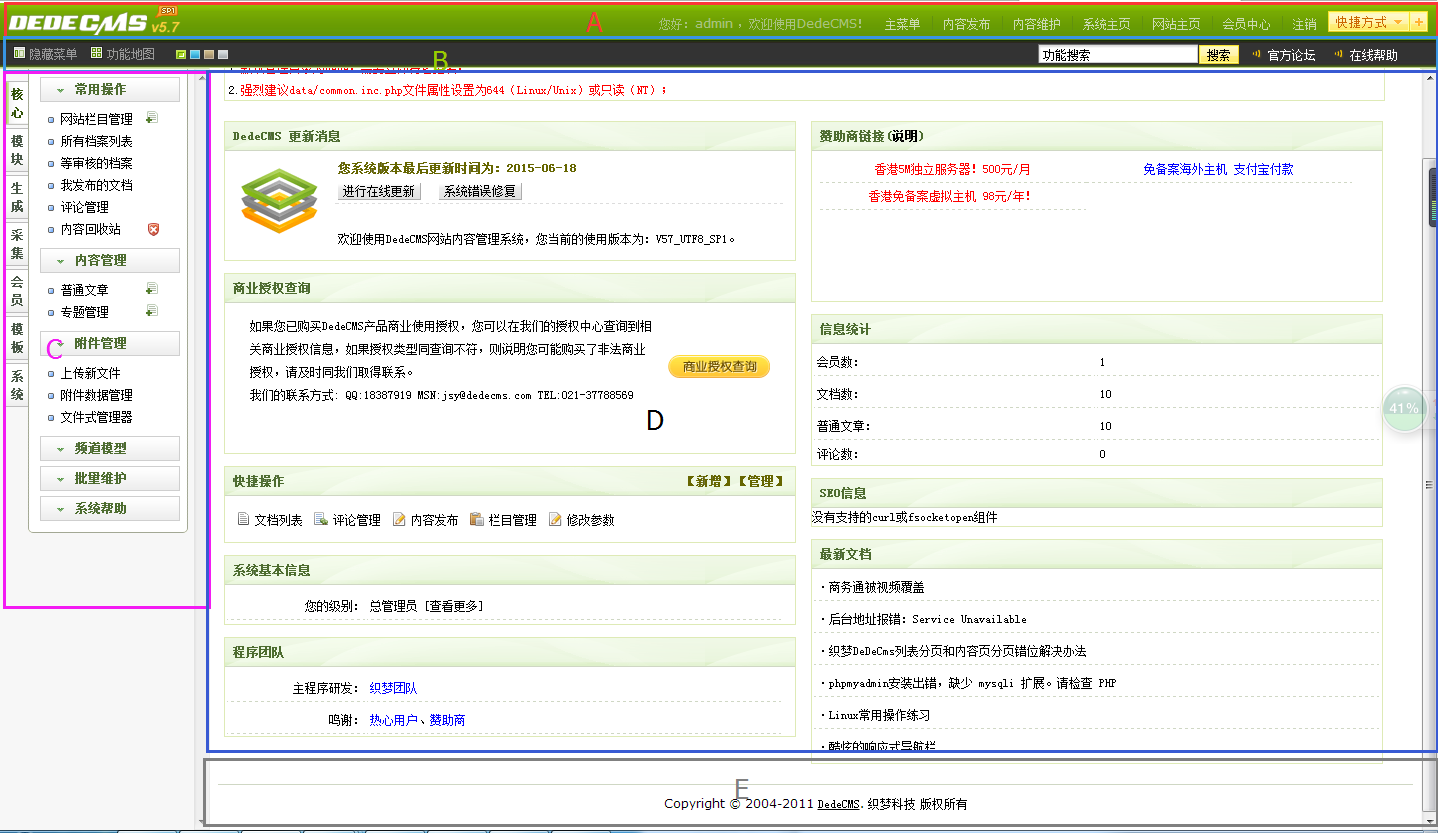Select the 内容发布 quick operation icon
The image size is (1438, 833).
click(x=401, y=517)
